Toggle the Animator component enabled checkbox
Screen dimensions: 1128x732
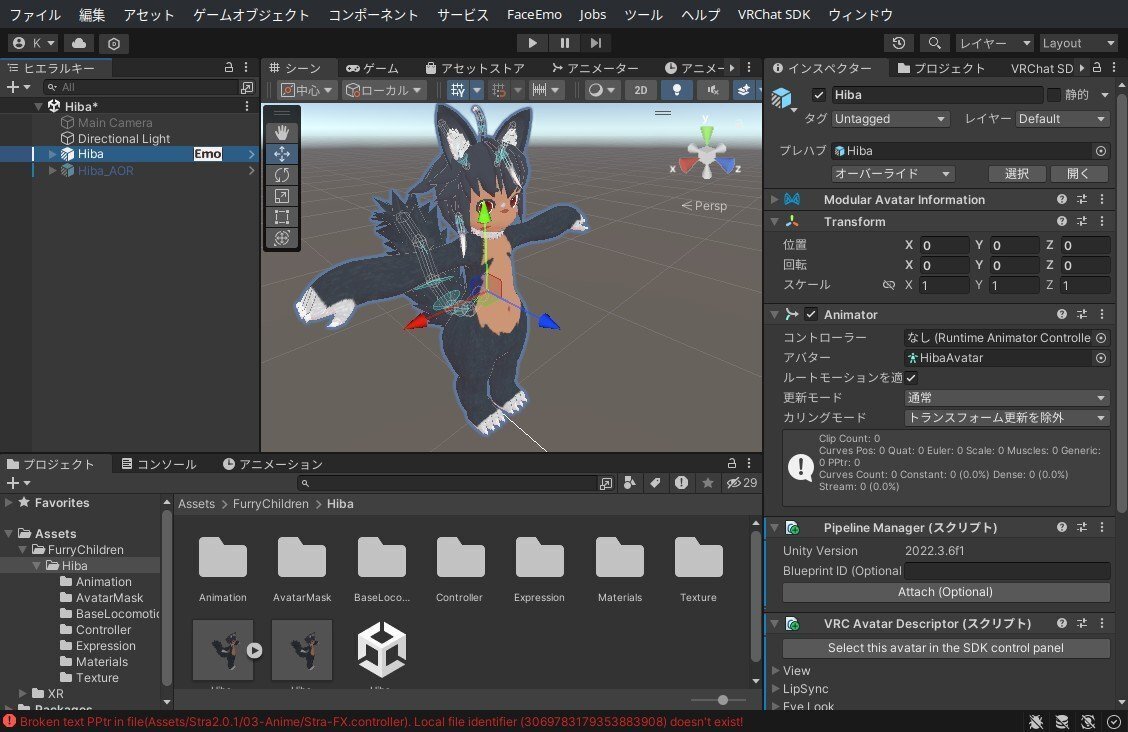[x=811, y=314]
